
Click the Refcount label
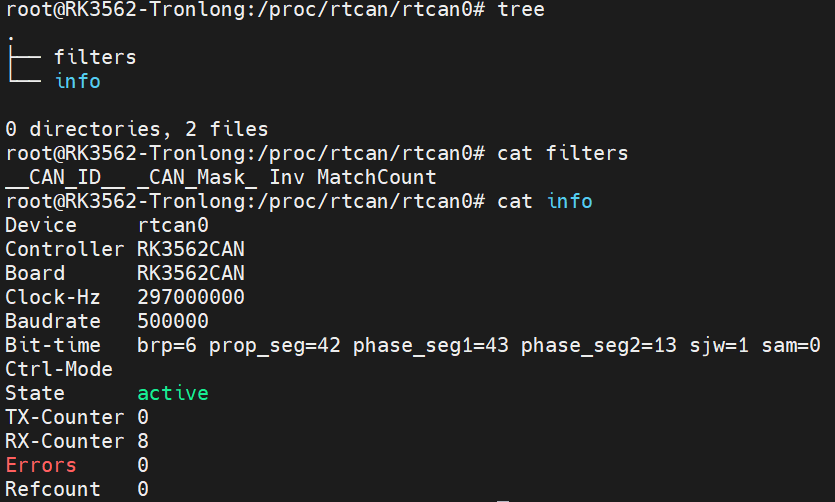coord(53,489)
